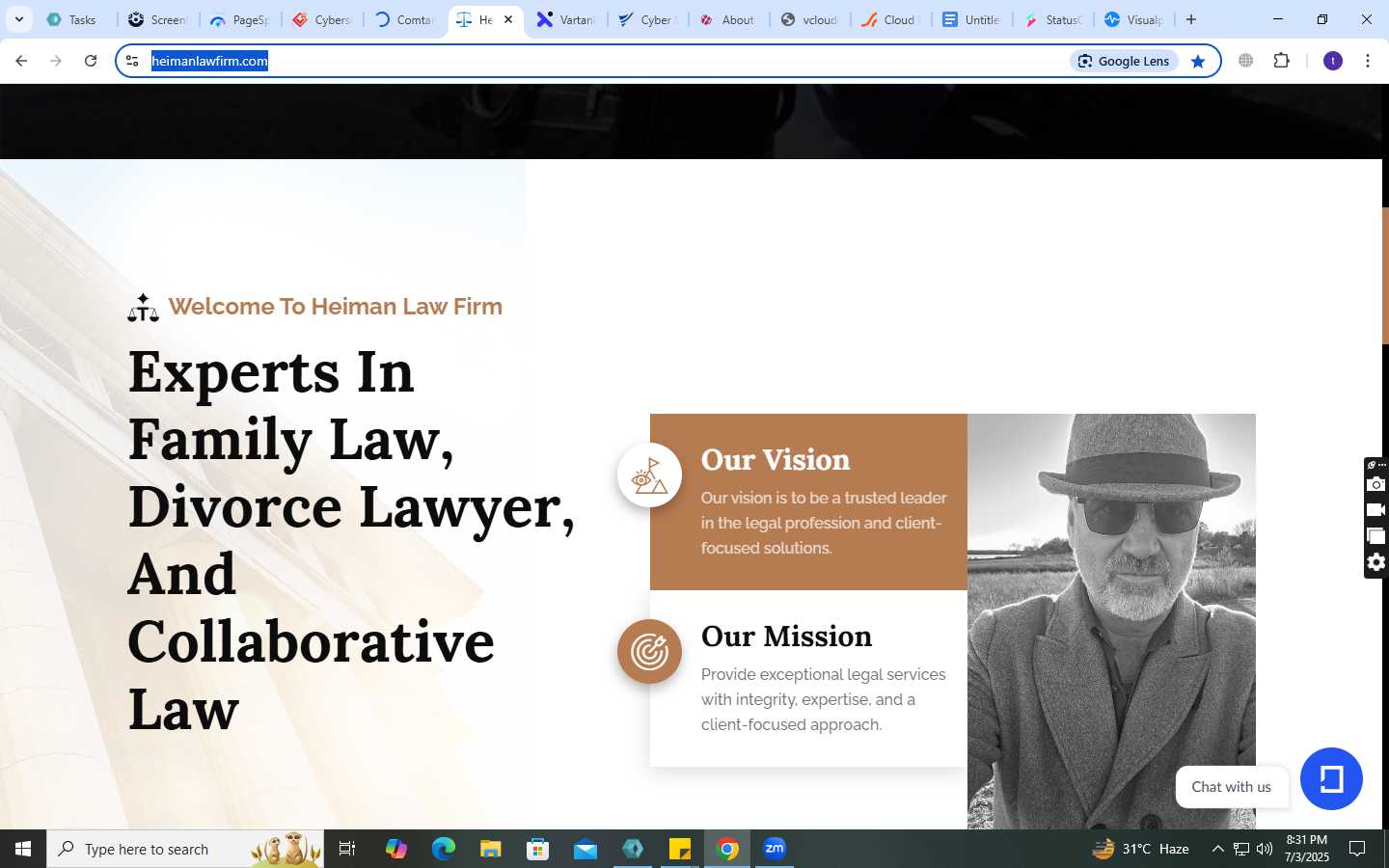Open the tab search dropdown arrow
The width and height of the screenshot is (1389, 868).
[18, 19]
